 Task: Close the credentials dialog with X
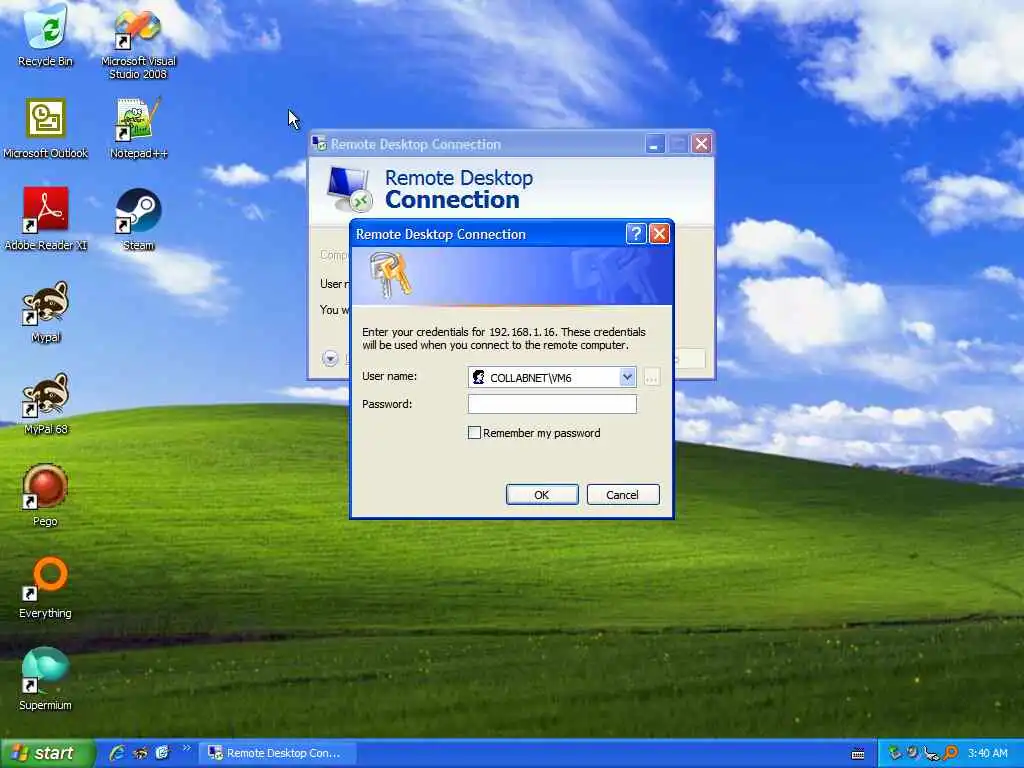(660, 234)
